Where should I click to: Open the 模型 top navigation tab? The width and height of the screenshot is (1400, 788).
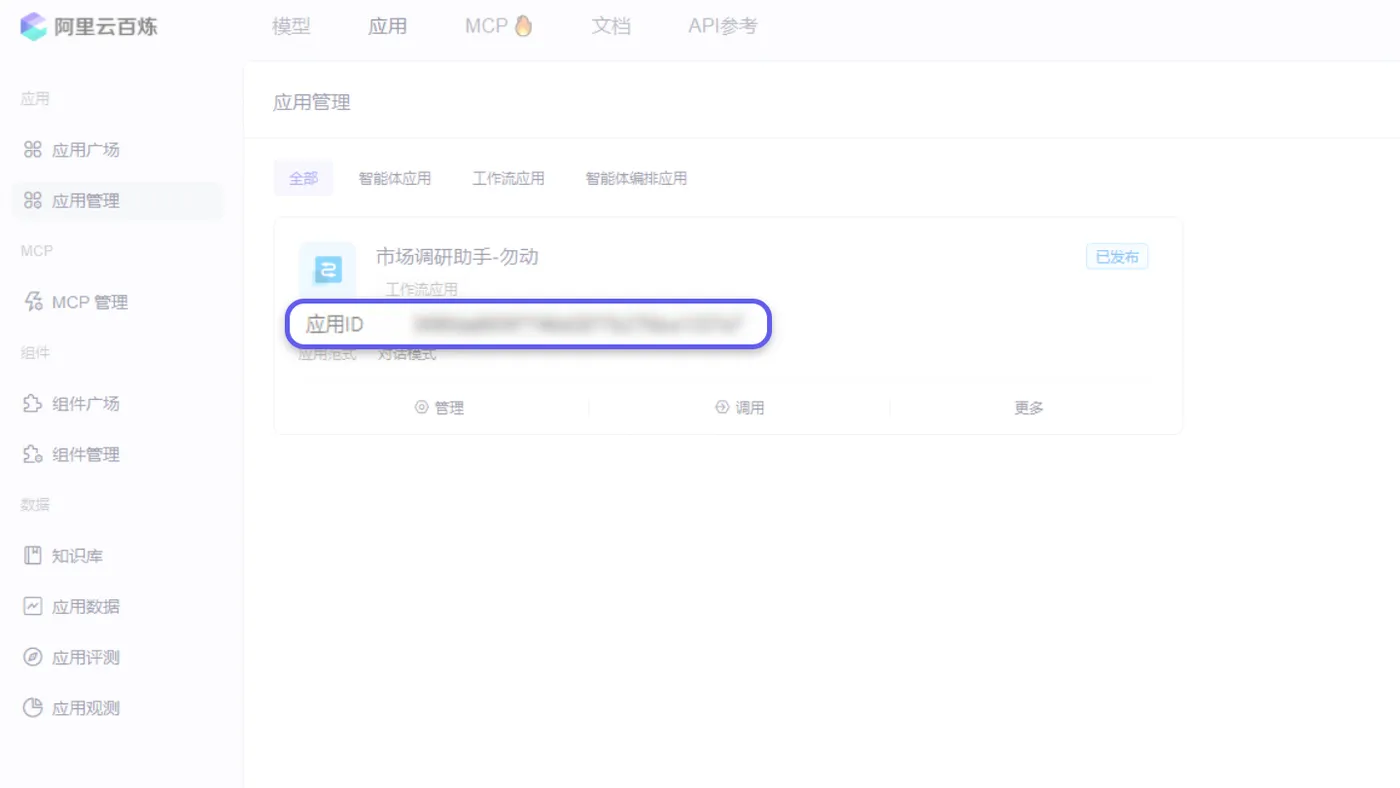coord(291,27)
